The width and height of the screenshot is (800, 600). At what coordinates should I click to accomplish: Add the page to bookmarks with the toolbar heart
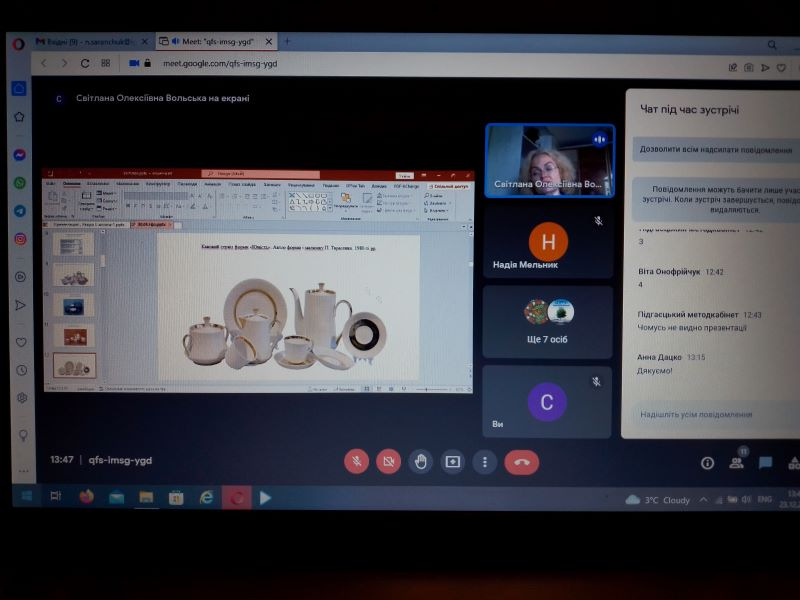pyautogui.click(x=781, y=67)
